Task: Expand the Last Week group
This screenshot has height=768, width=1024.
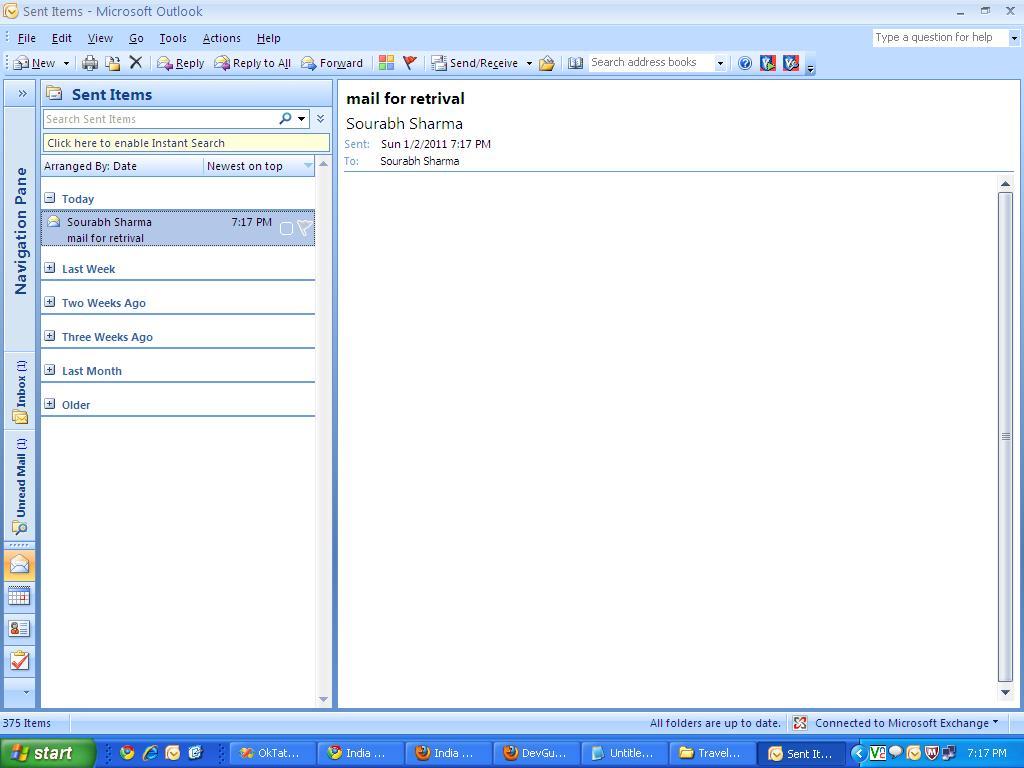Action: pos(50,268)
